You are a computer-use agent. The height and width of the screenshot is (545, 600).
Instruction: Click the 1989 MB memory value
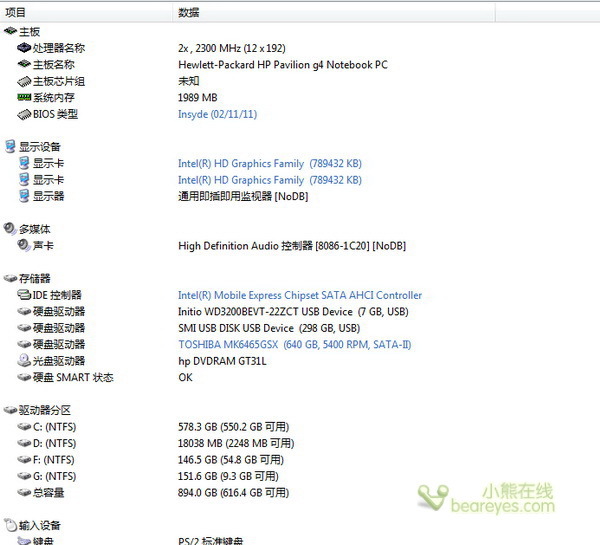point(197,98)
